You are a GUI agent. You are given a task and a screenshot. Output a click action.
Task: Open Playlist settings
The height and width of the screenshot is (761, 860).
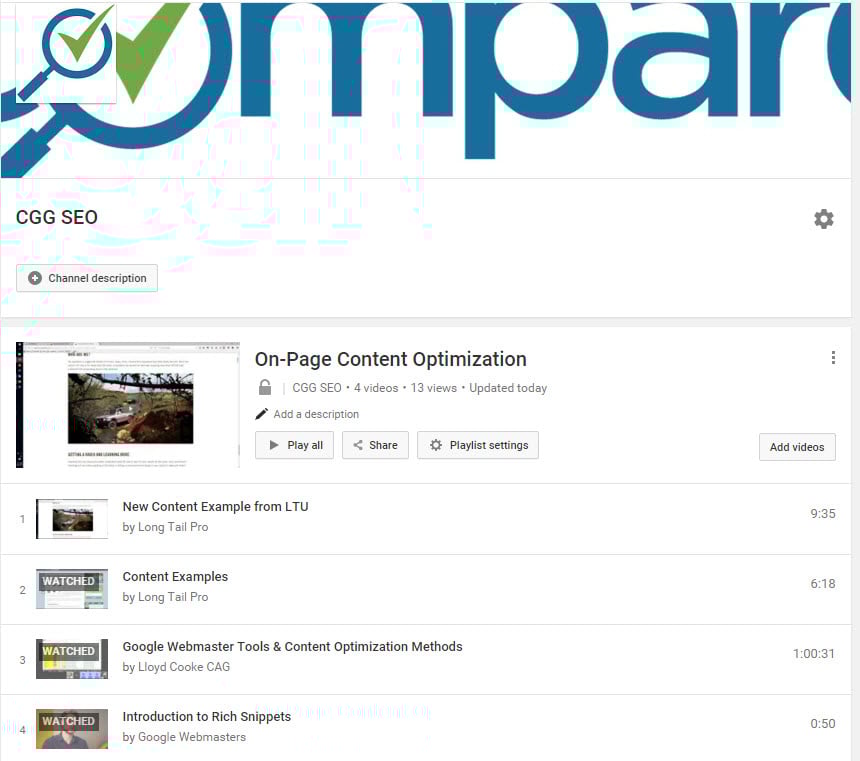pyautogui.click(x=478, y=445)
